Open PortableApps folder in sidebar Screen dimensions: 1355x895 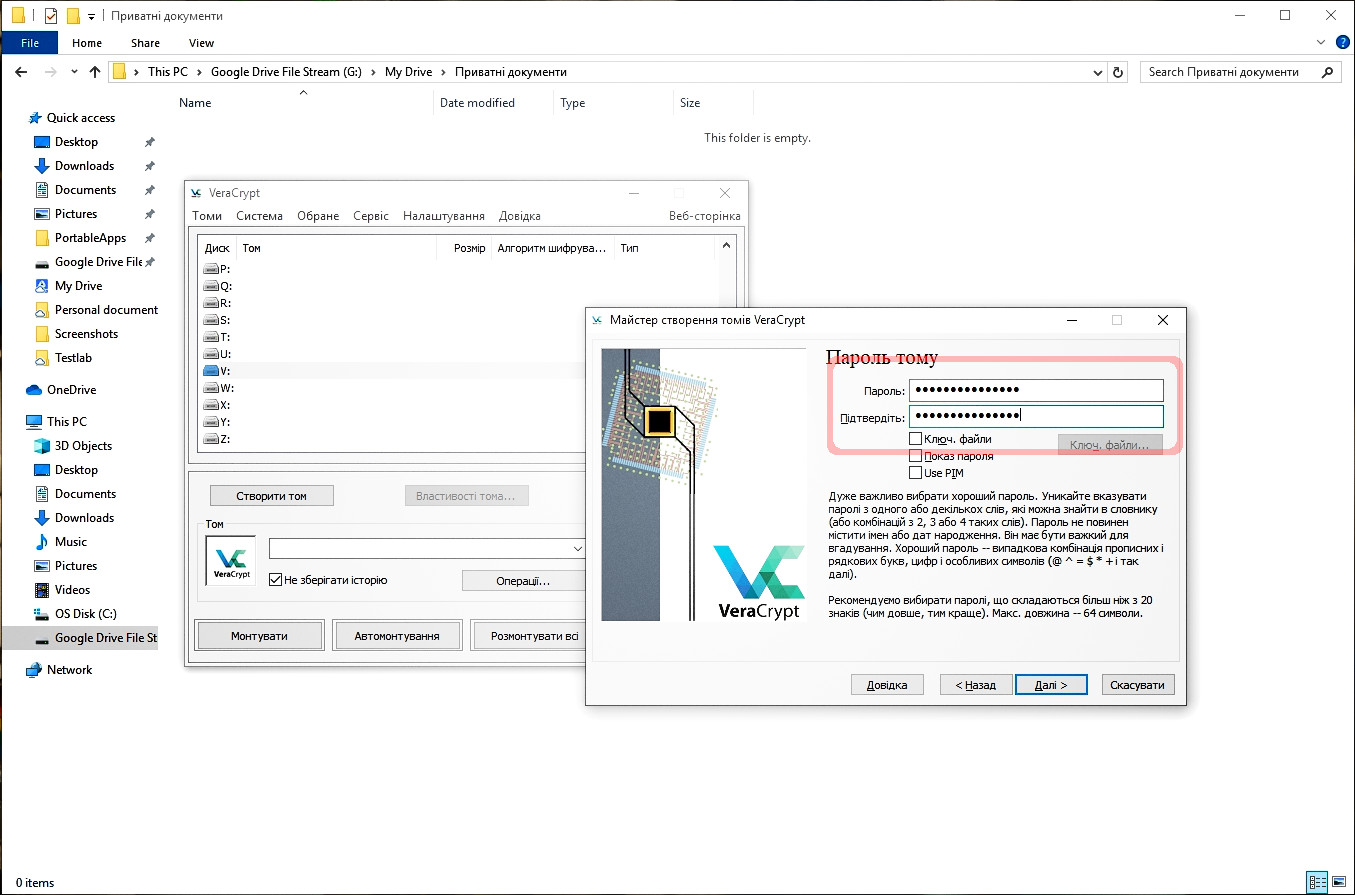[x=90, y=238]
